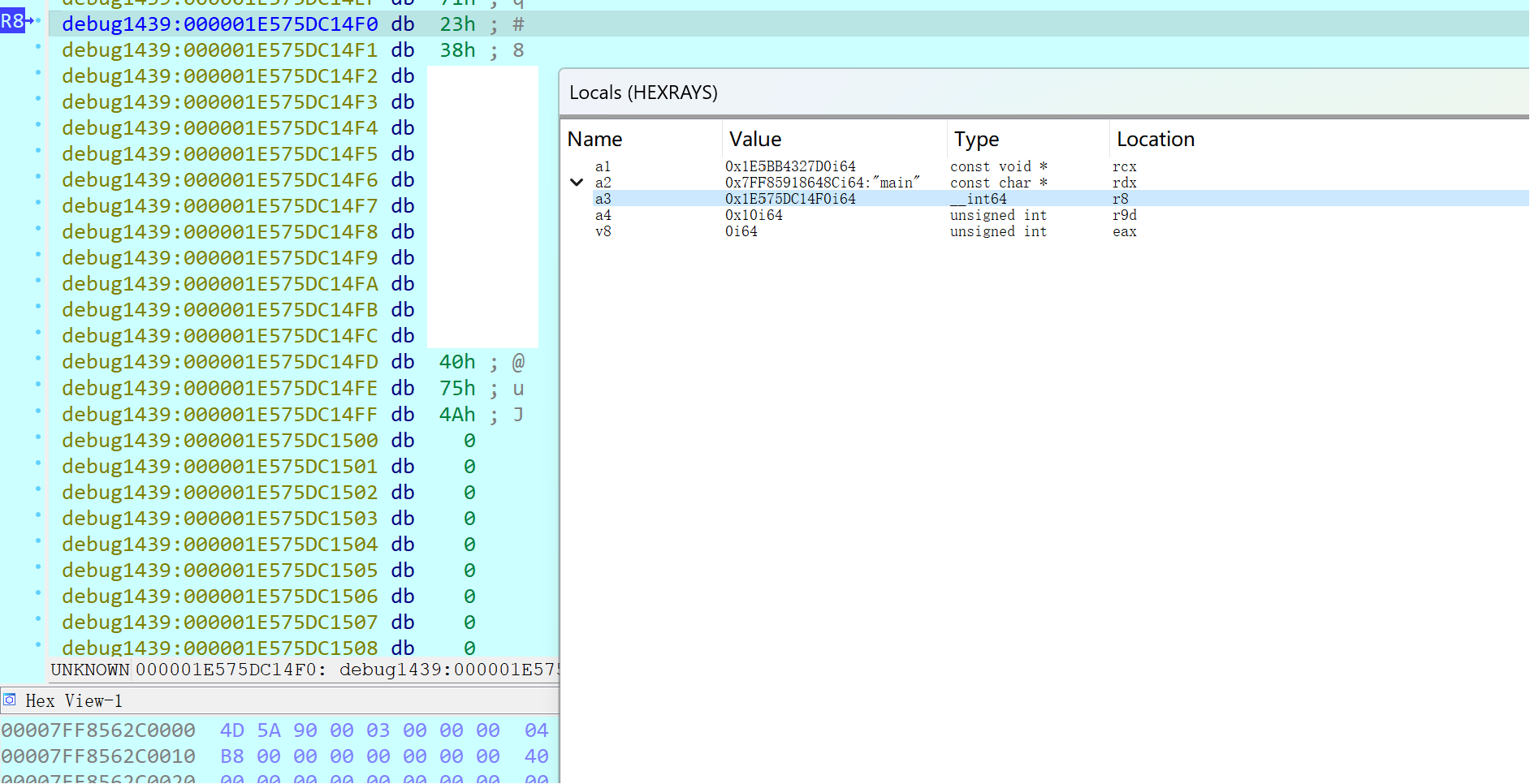Switch to the Hex View-1 tab
1530x784 pixels.
point(73,700)
